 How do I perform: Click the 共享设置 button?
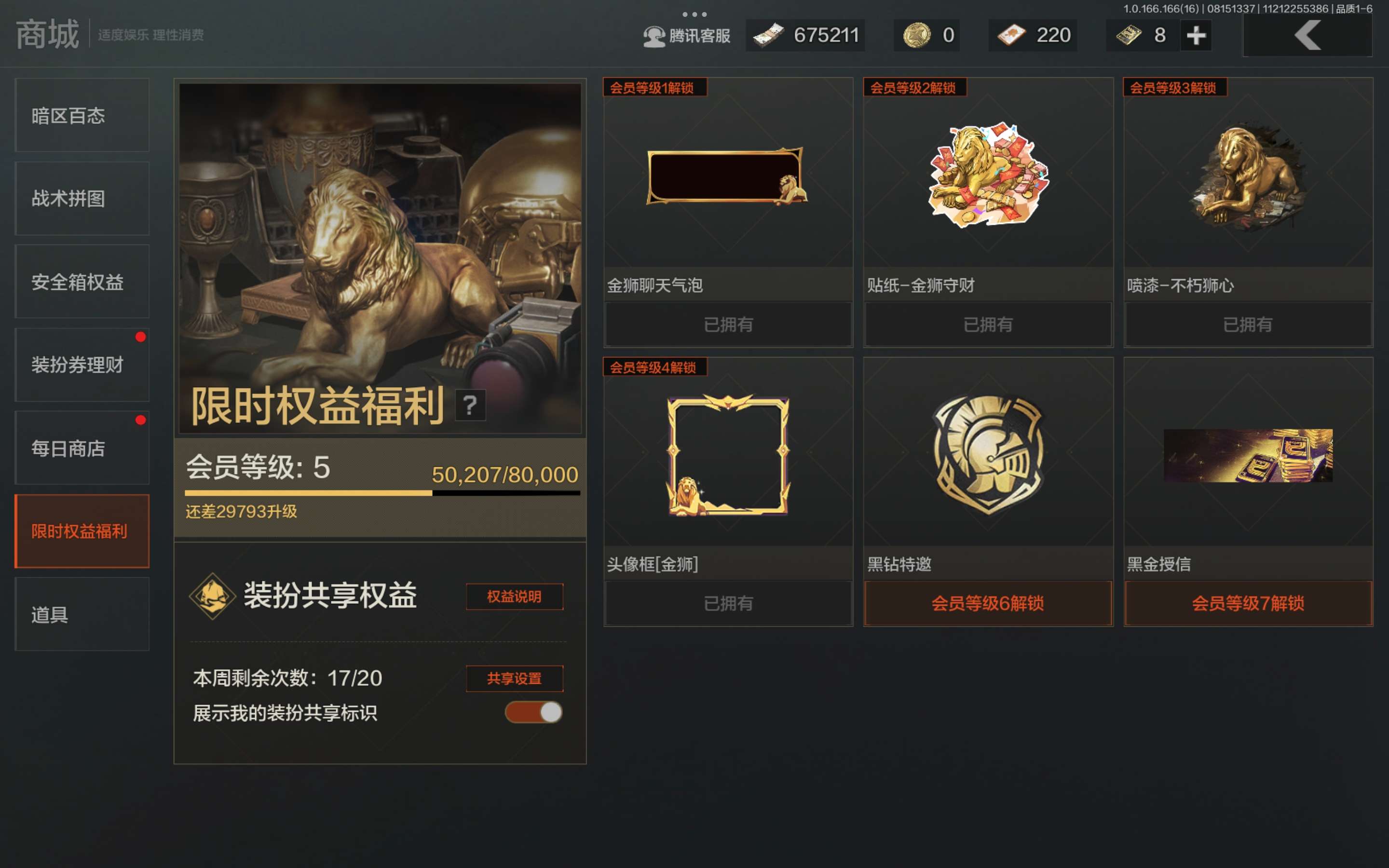tap(514, 678)
